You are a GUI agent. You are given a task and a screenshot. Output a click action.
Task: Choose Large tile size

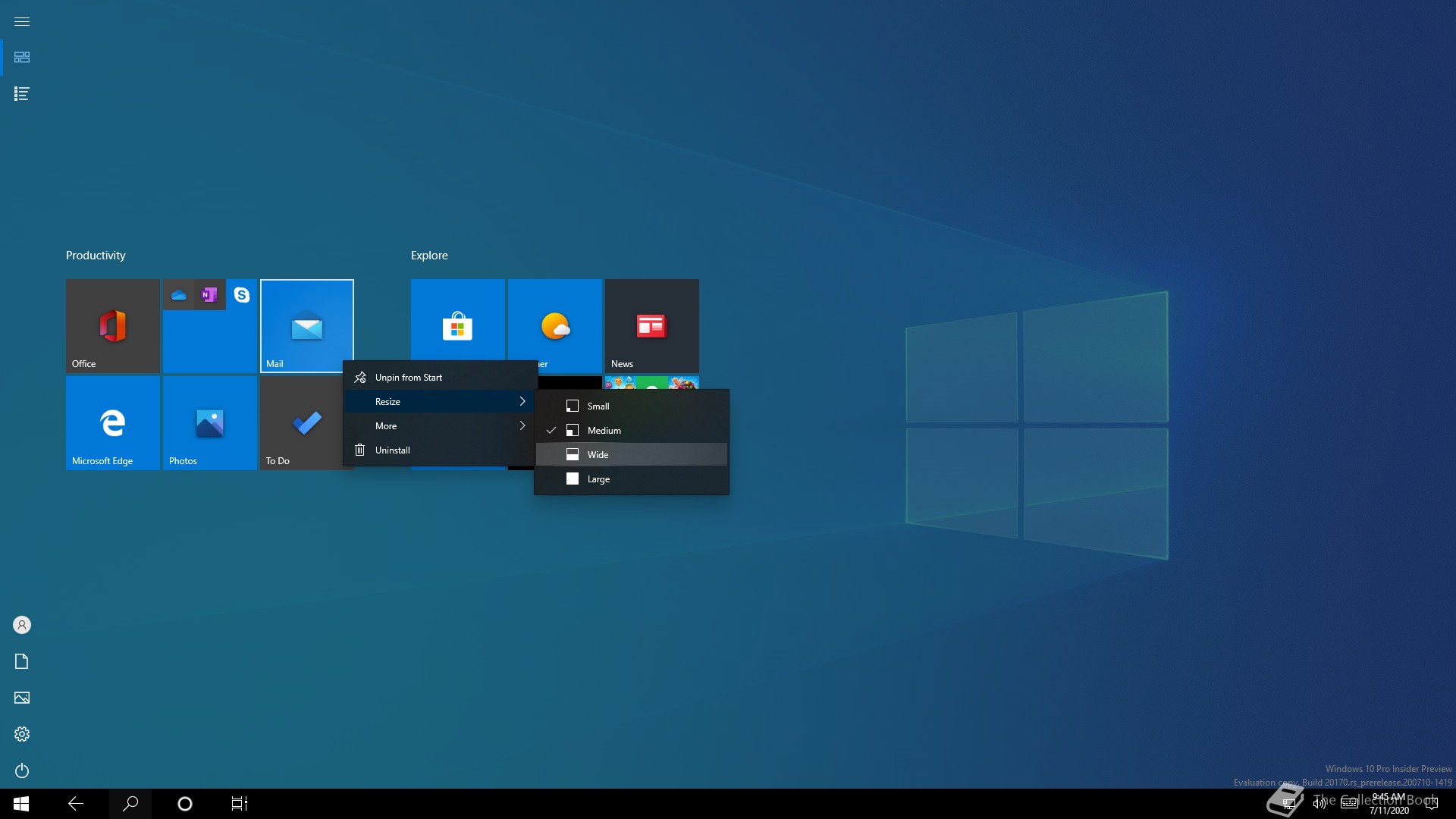632,479
